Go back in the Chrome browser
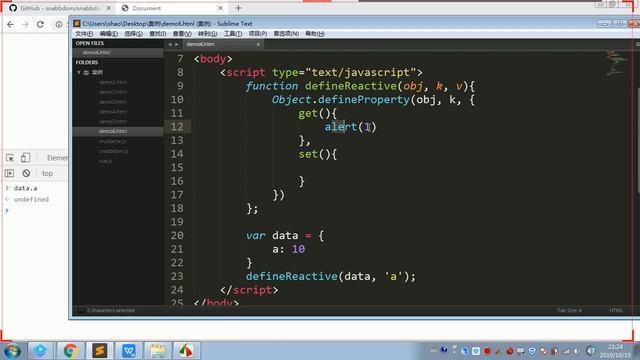Viewport: 640px width, 360px height. [11, 24]
